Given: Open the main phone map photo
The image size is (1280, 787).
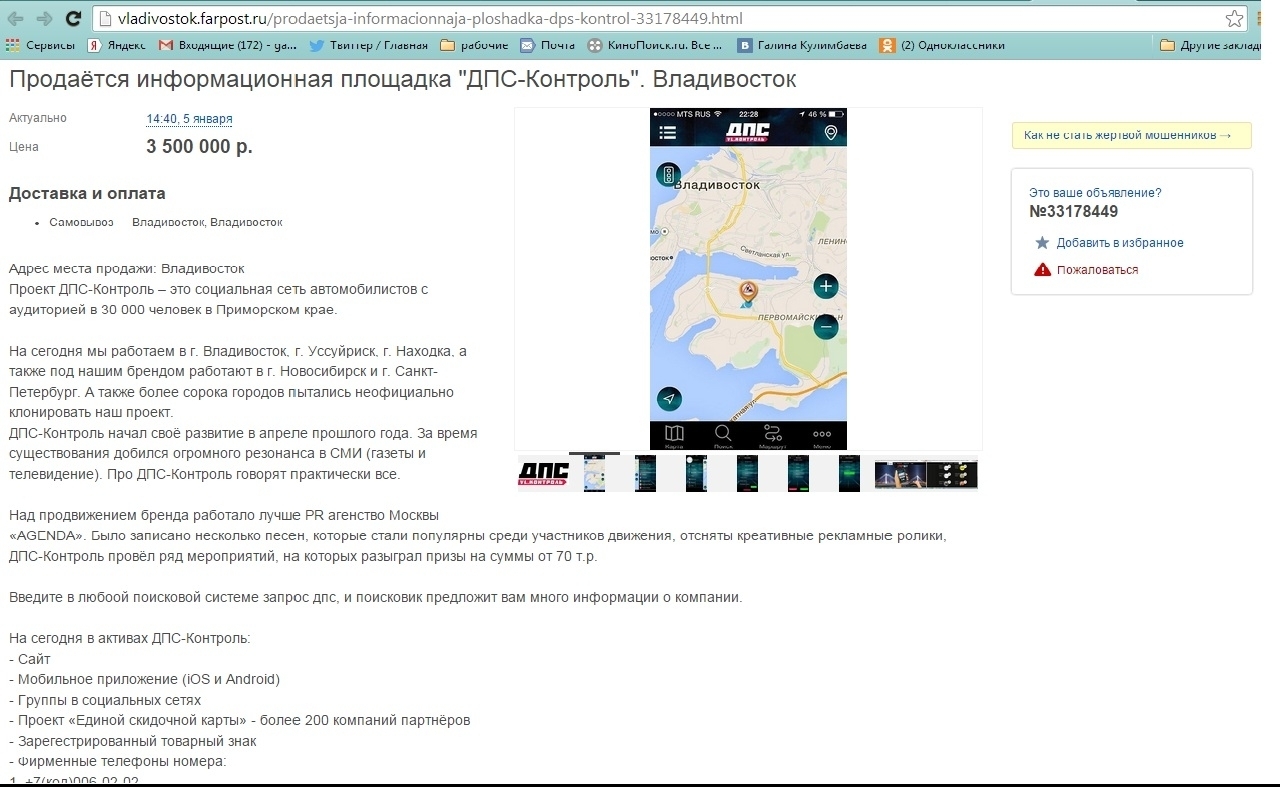Looking at the screenshot, I should [748, 279].
